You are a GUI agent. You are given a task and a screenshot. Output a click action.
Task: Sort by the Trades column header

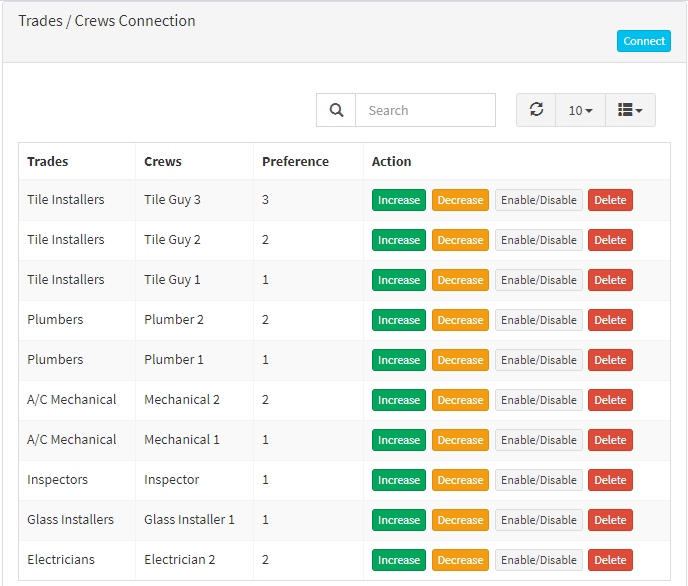[48, 161]
